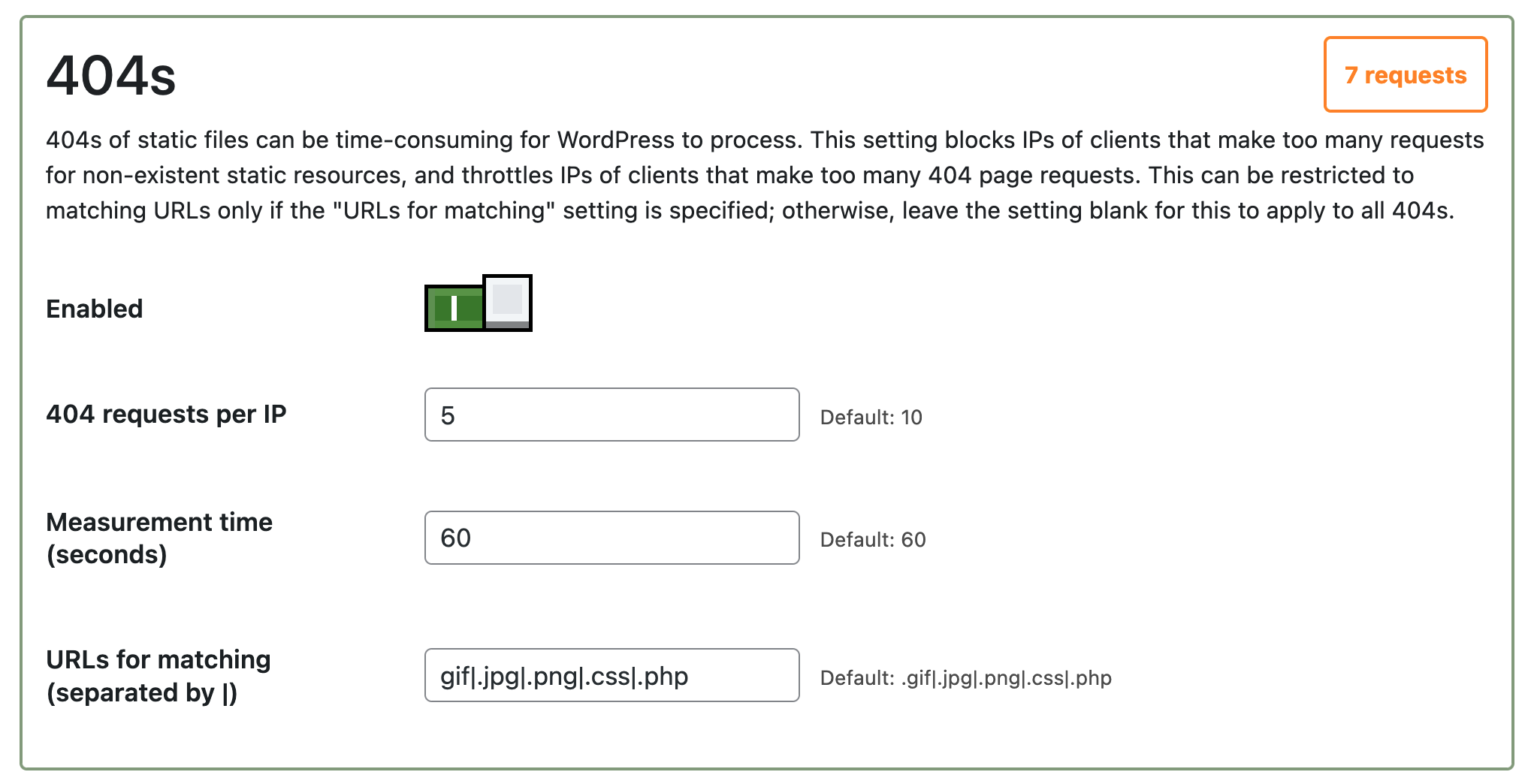Toggle the Enabled switch for 404s
Image resolution: width=1534 pixels, height=784 pixels.
coord(478,303)
